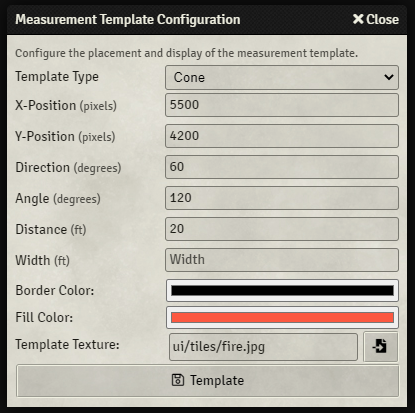Image resolution: width=415 pixels, height=413 pixels.
Task: Click the ui/tiles/fire.jpg texture path field
Action: [263, 347]
